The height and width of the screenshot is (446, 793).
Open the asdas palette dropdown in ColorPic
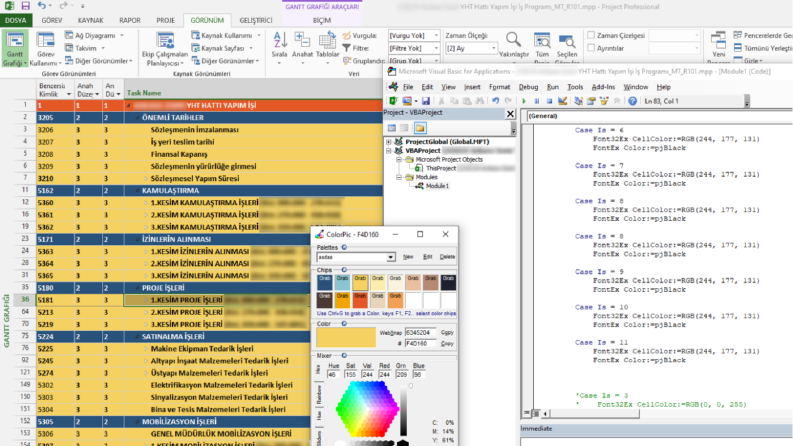[390, 257]
